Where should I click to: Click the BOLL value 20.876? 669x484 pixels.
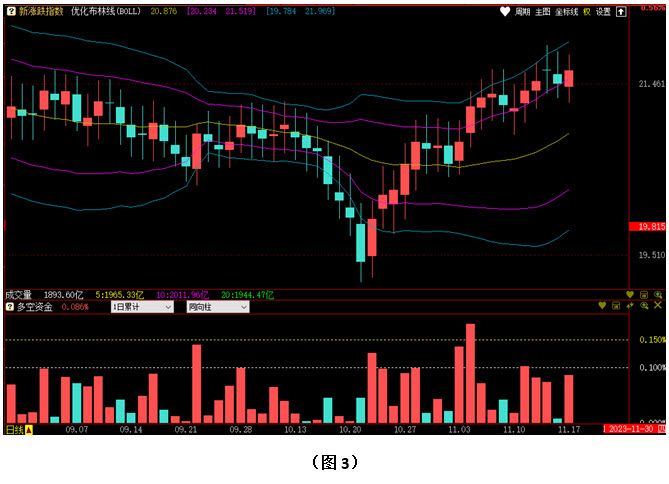[x=164, y=11]
